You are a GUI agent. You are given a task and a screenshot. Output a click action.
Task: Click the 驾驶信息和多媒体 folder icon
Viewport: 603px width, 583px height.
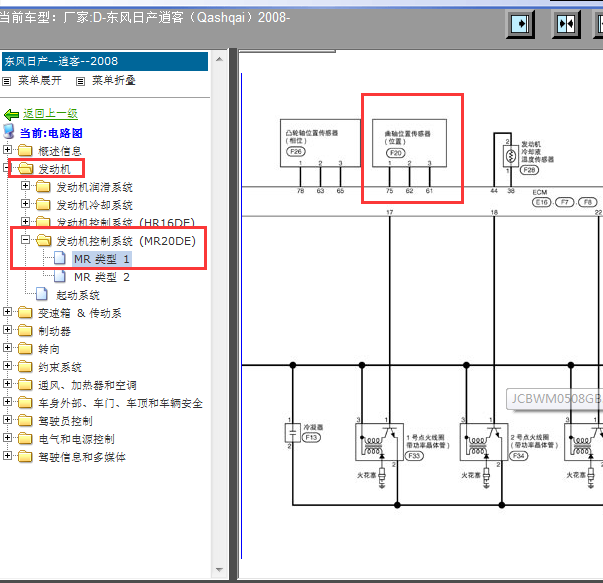pyautogui.click(x=25, y=456)
